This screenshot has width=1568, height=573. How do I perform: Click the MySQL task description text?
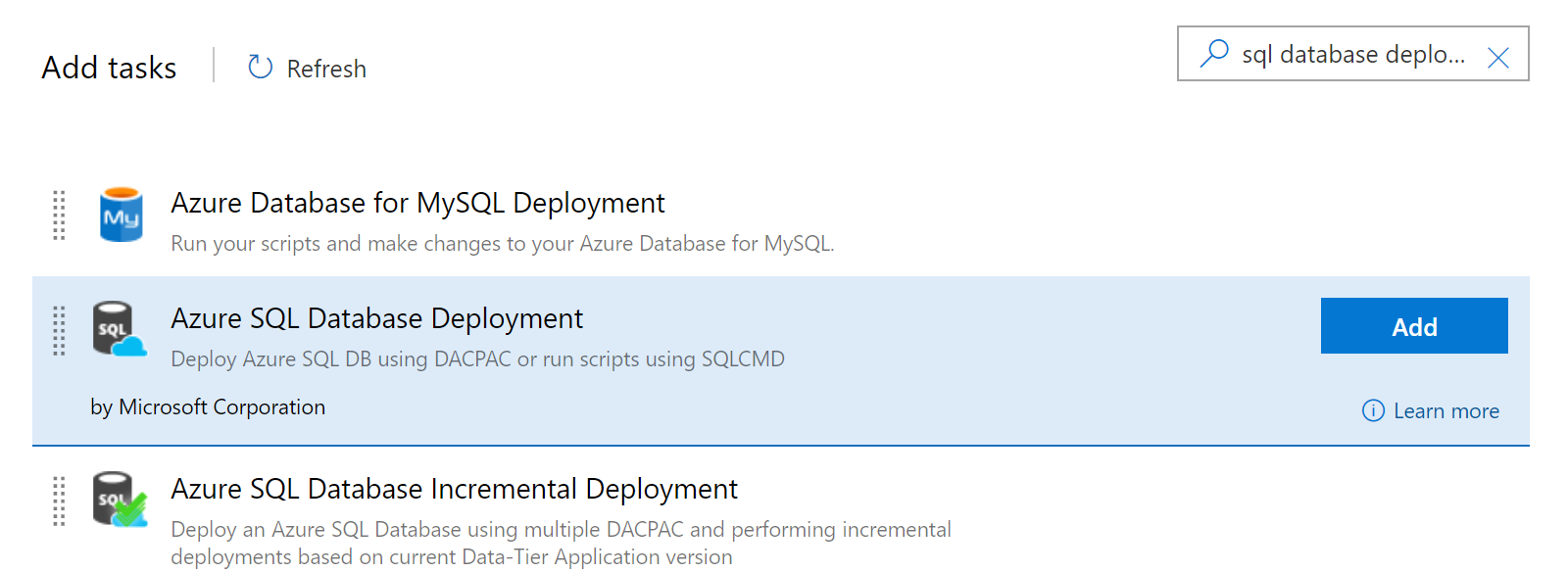pyautogui.click(x=502, y=244)
